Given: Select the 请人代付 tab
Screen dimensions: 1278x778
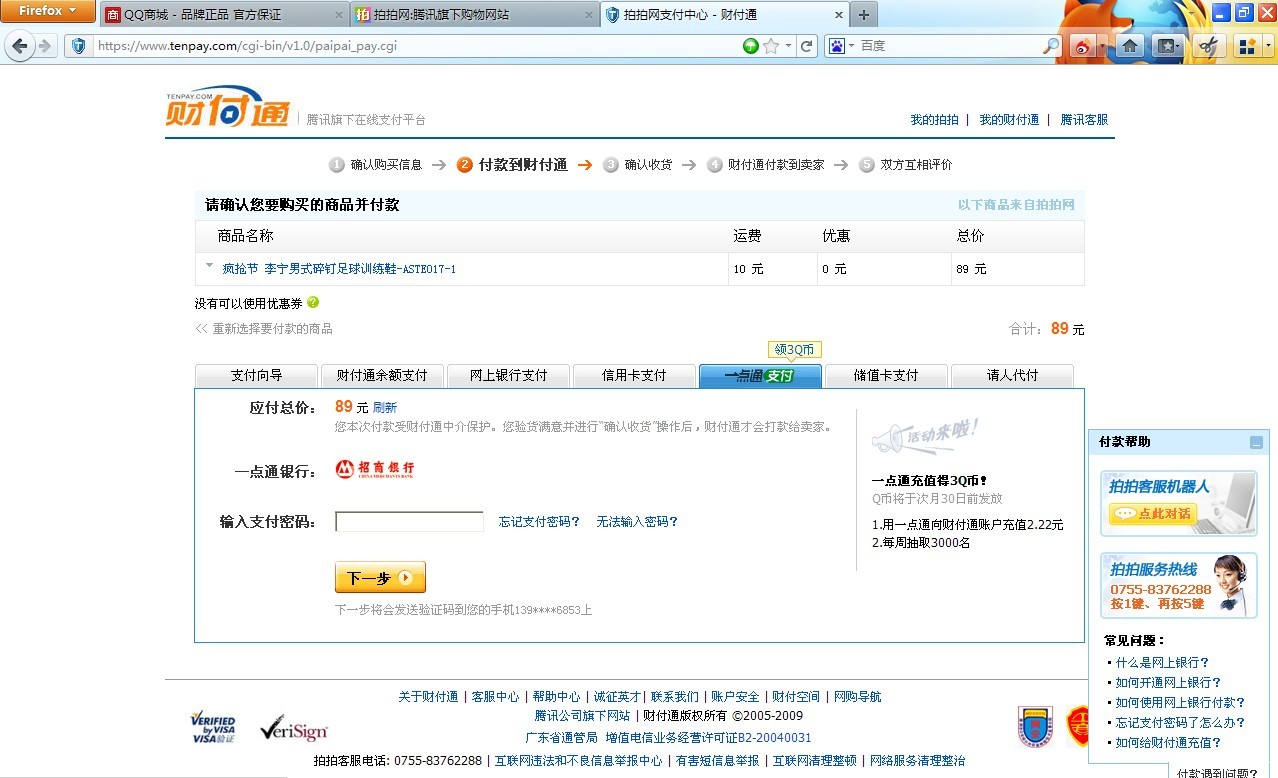Looking at the screenshot, I should tap(1012, 376).
